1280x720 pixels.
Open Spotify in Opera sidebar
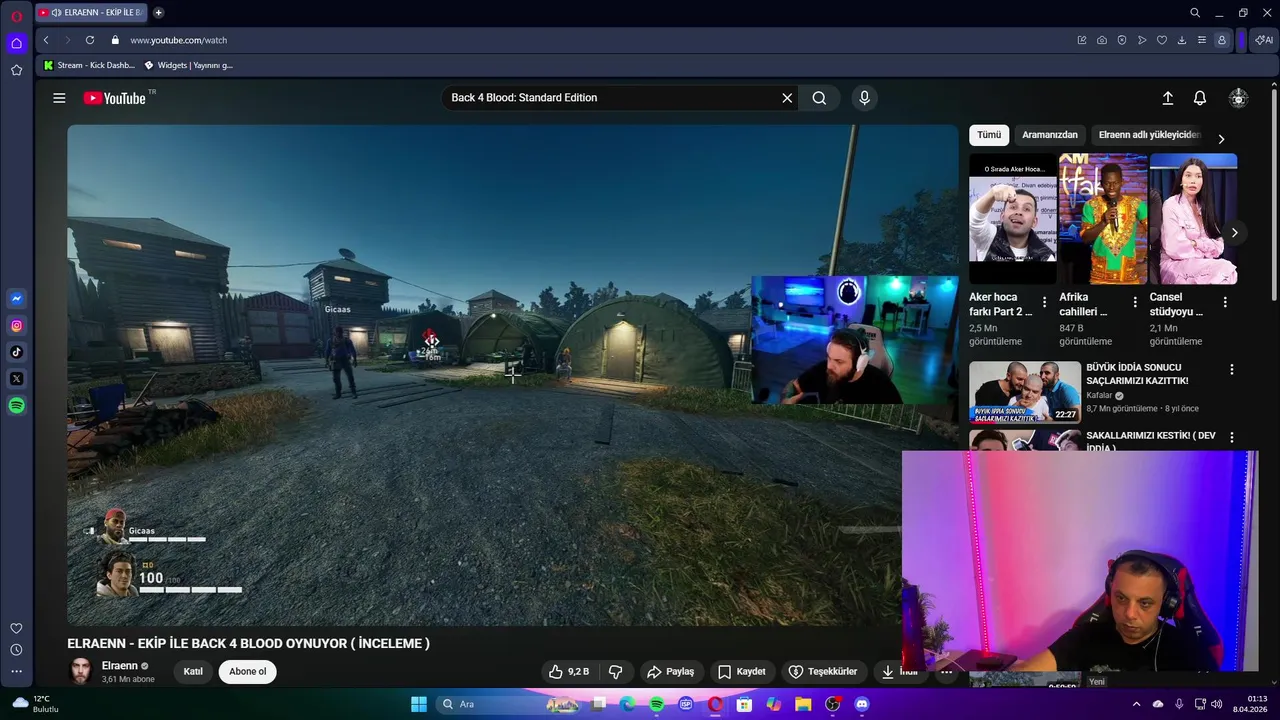pyautogui.click(x=16, y=405)
